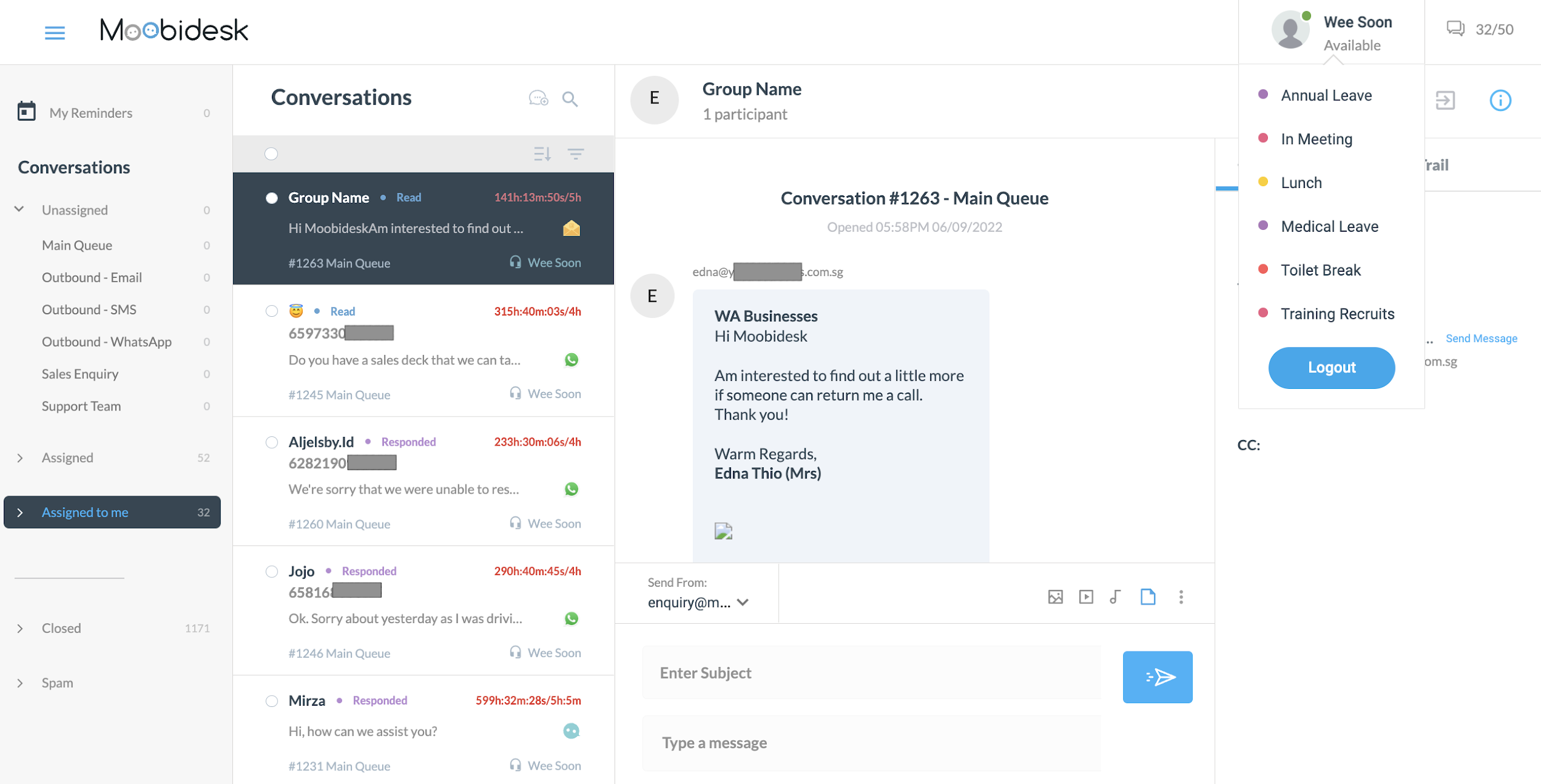Tick the checkbox on Jojo's conversation

[x=271, y=571]
